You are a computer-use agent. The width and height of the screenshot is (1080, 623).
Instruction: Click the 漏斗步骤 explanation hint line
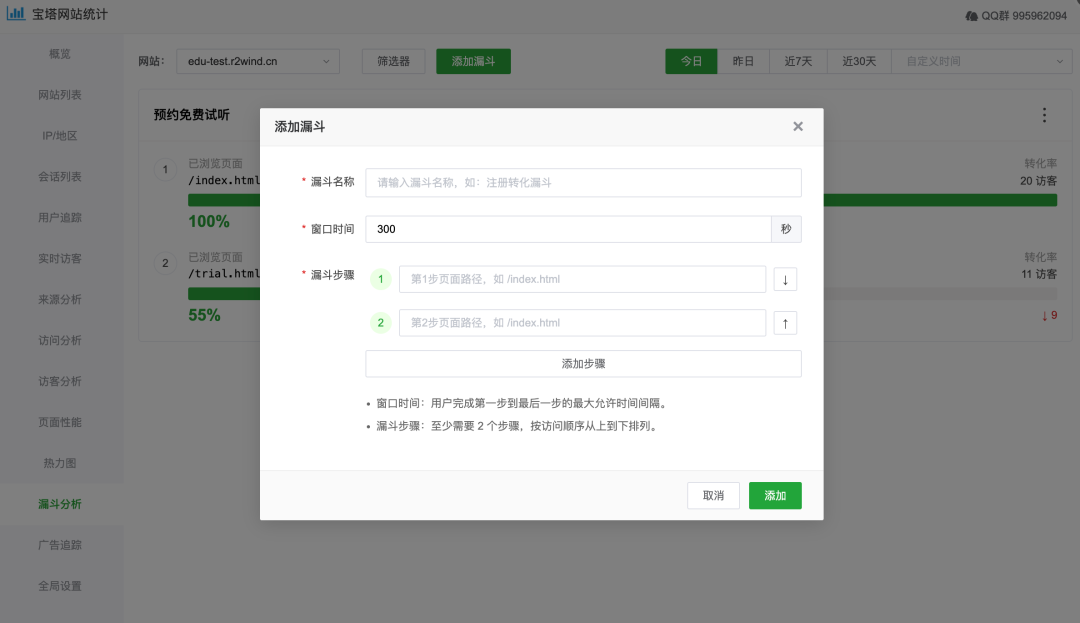[x=517, y=426]
